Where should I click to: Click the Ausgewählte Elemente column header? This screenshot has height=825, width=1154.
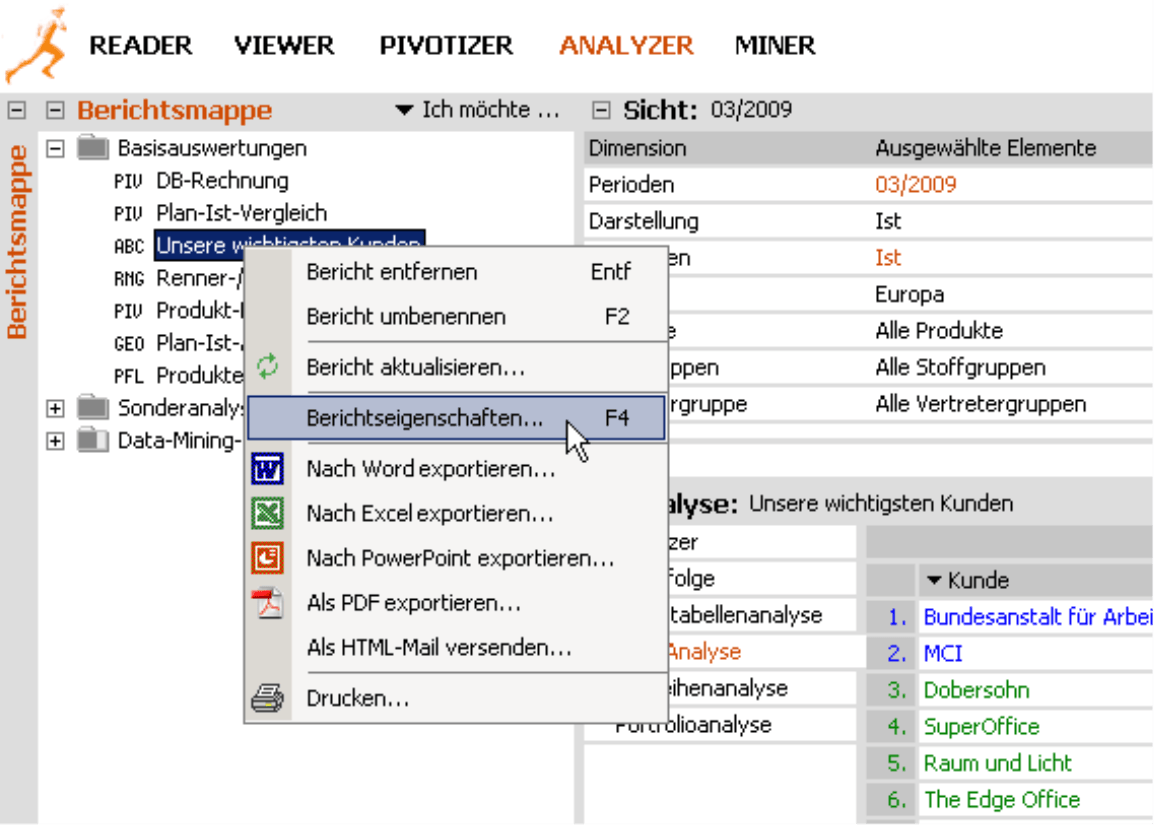[985, 149]
